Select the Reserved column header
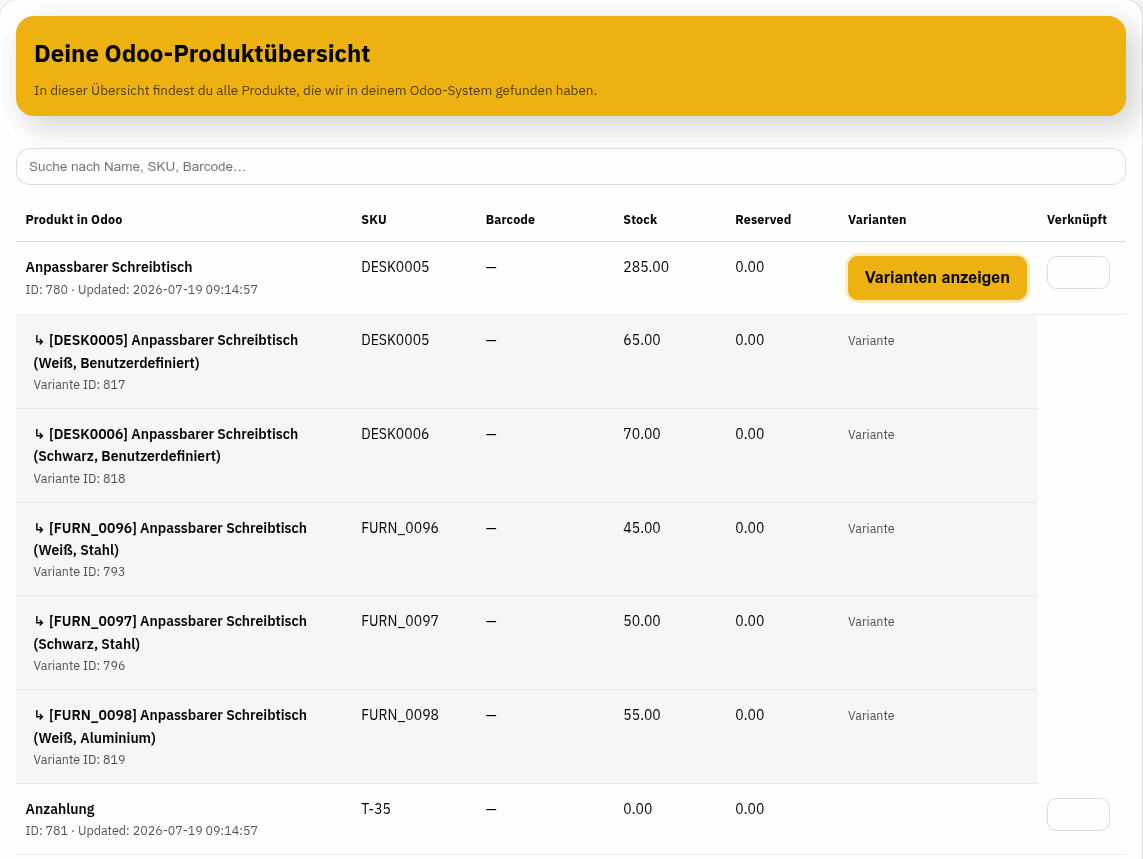This screenshot has height=859, width=1143. point(762,219)
